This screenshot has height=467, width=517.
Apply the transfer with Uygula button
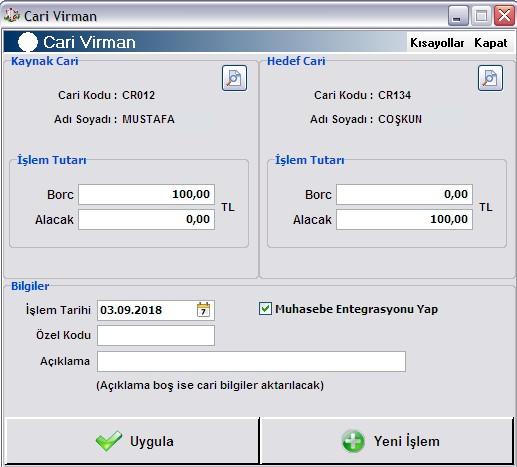pos(132,441)
